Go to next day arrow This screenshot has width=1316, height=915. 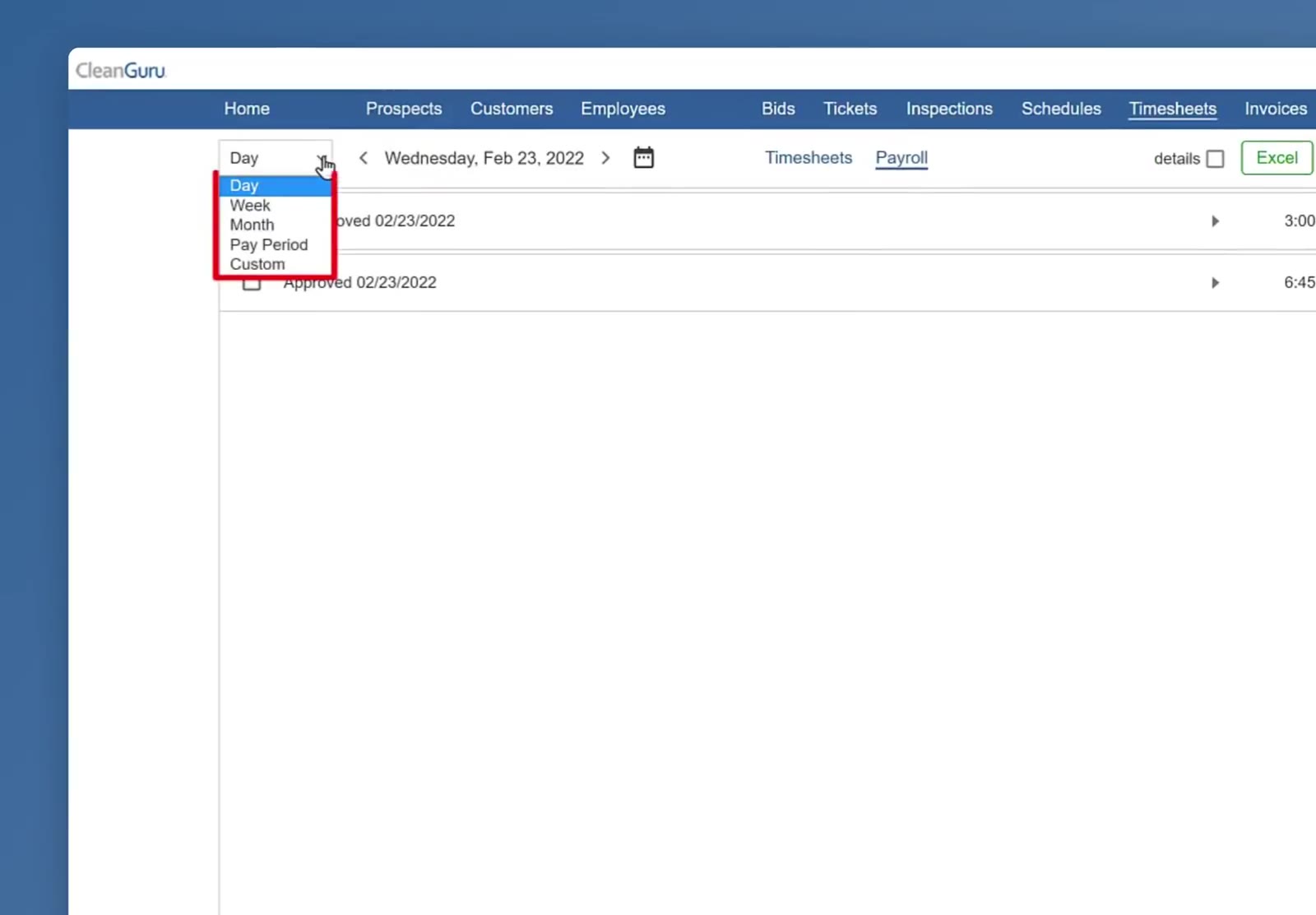[x=605, y=158]
